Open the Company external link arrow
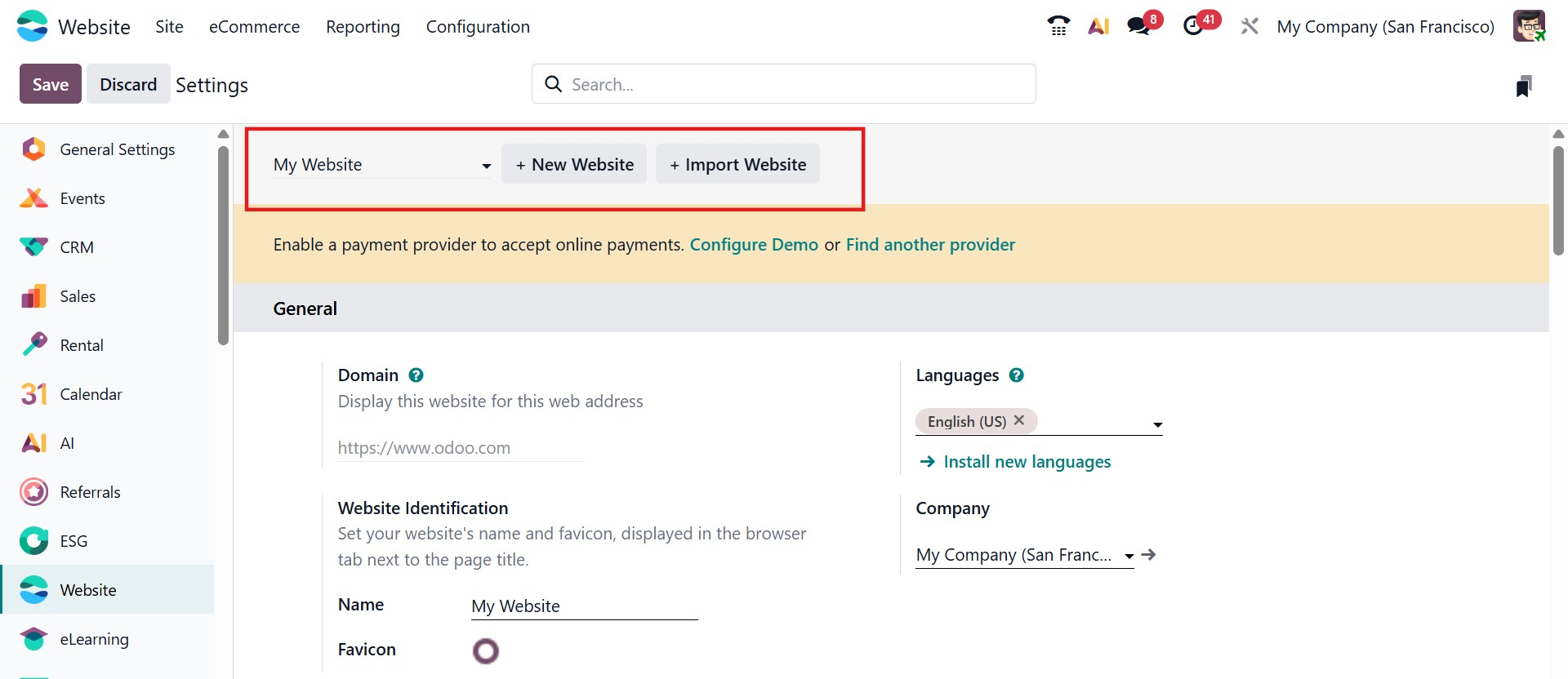 click(1149, 555)
